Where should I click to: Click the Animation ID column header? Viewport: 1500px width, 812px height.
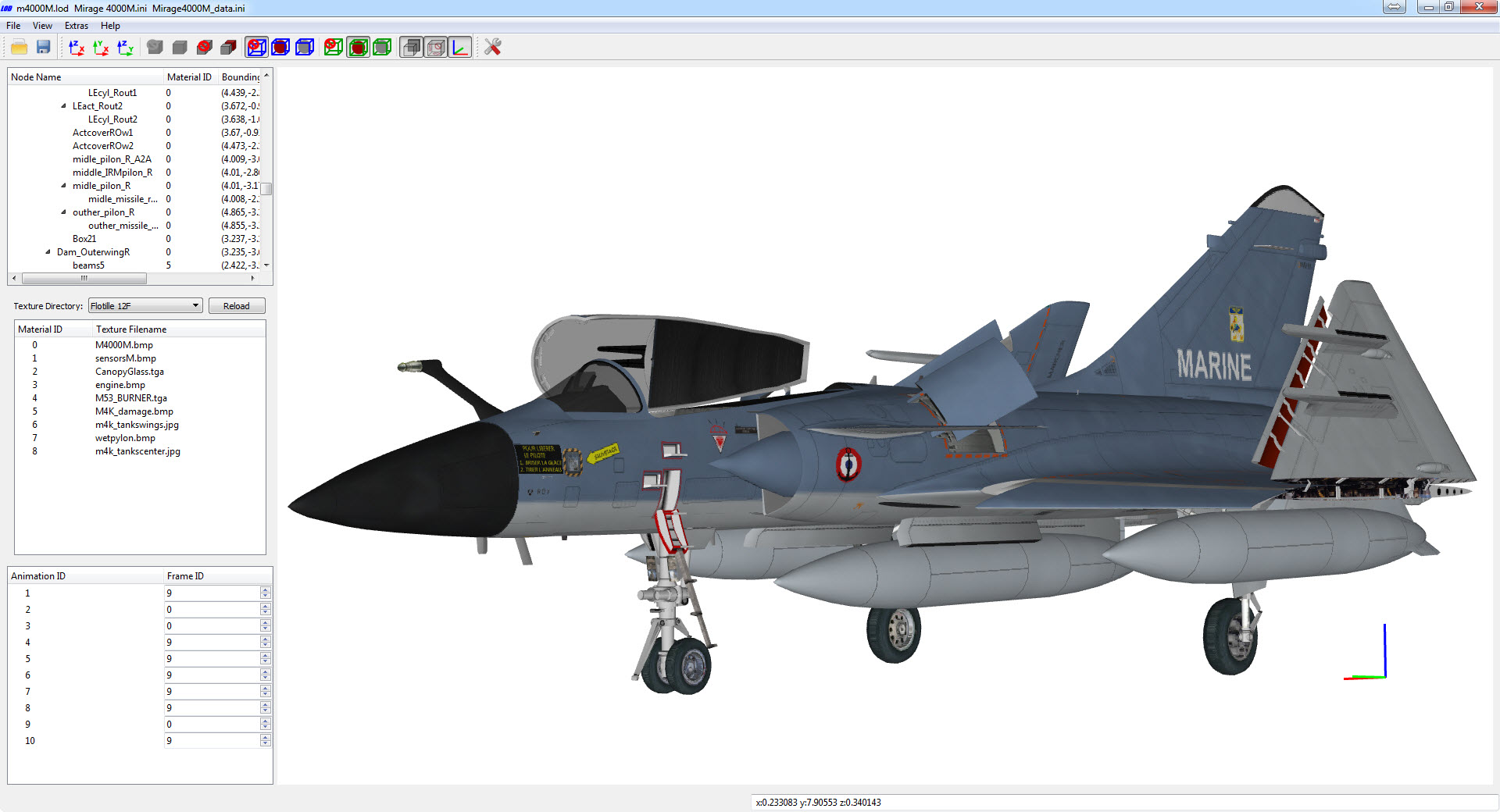(x=85, y=576)
